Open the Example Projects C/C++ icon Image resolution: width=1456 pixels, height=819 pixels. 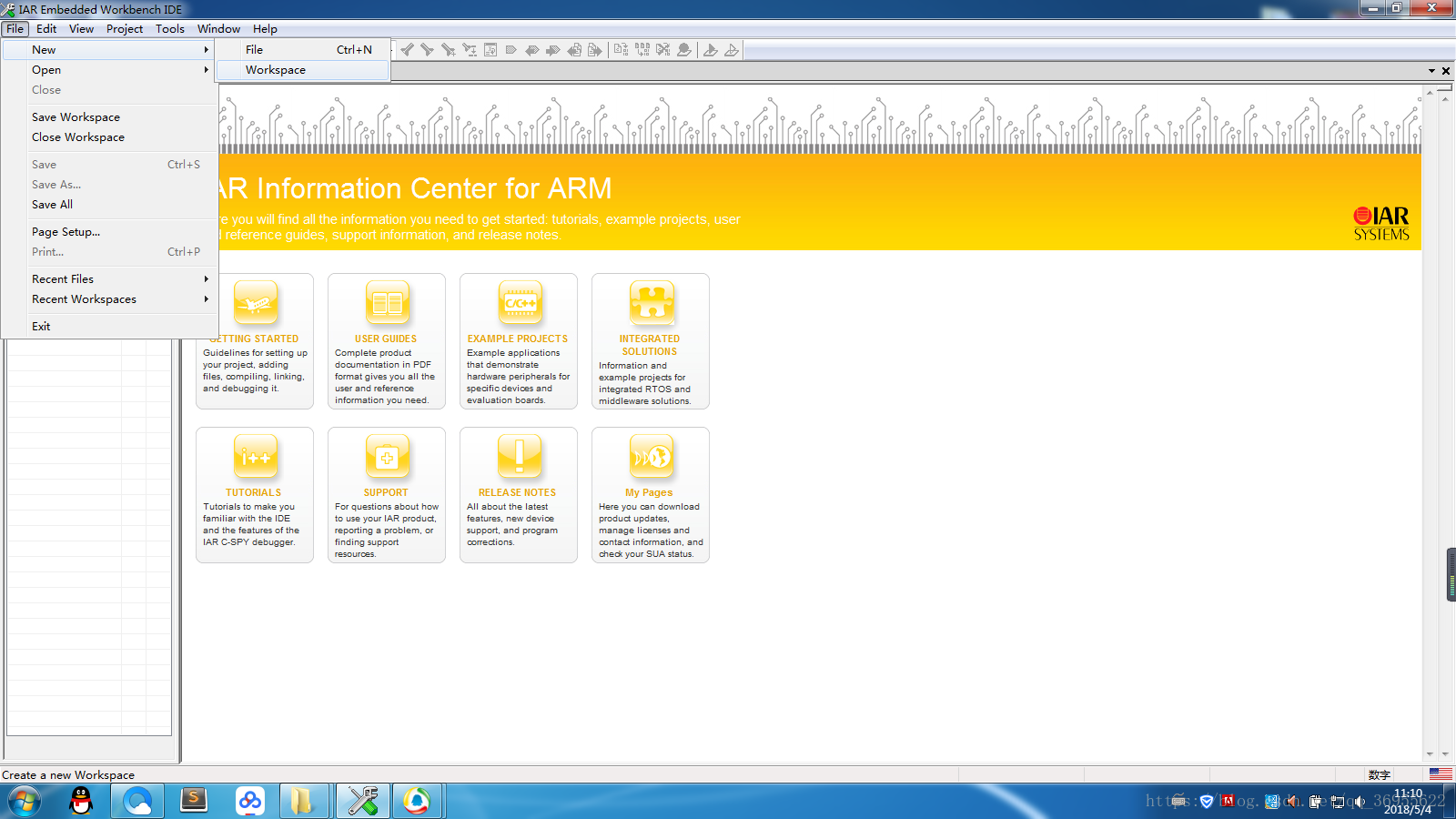tap(520, 303)
